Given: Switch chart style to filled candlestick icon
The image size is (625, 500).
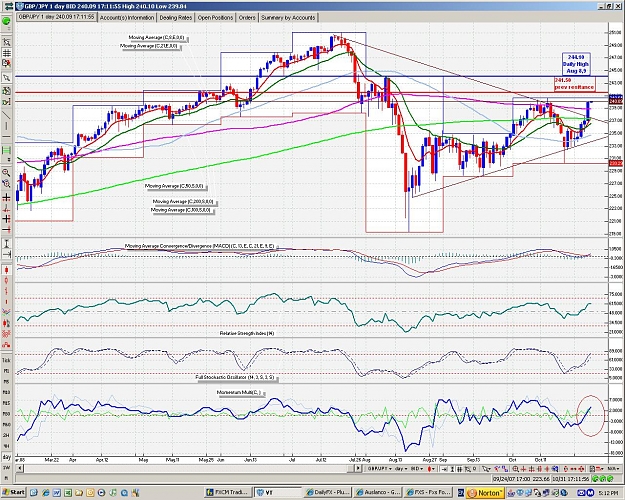Looking at the screenshot, I should click(x=6, y=270).
